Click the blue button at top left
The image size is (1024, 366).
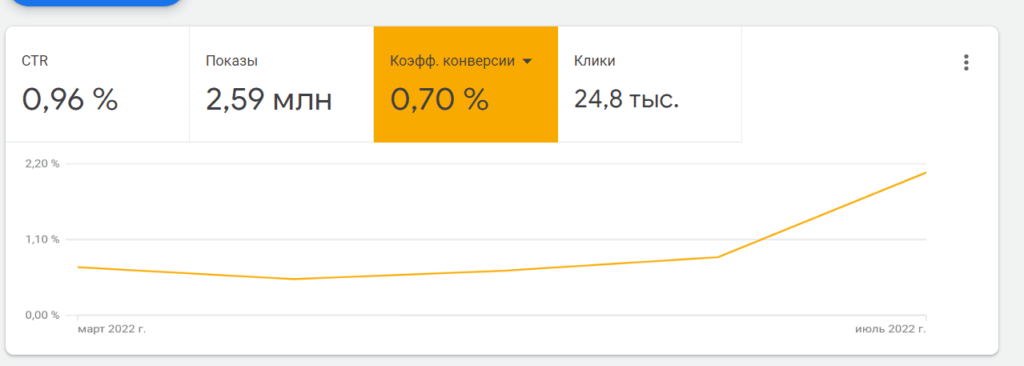(x=97, y=3)
